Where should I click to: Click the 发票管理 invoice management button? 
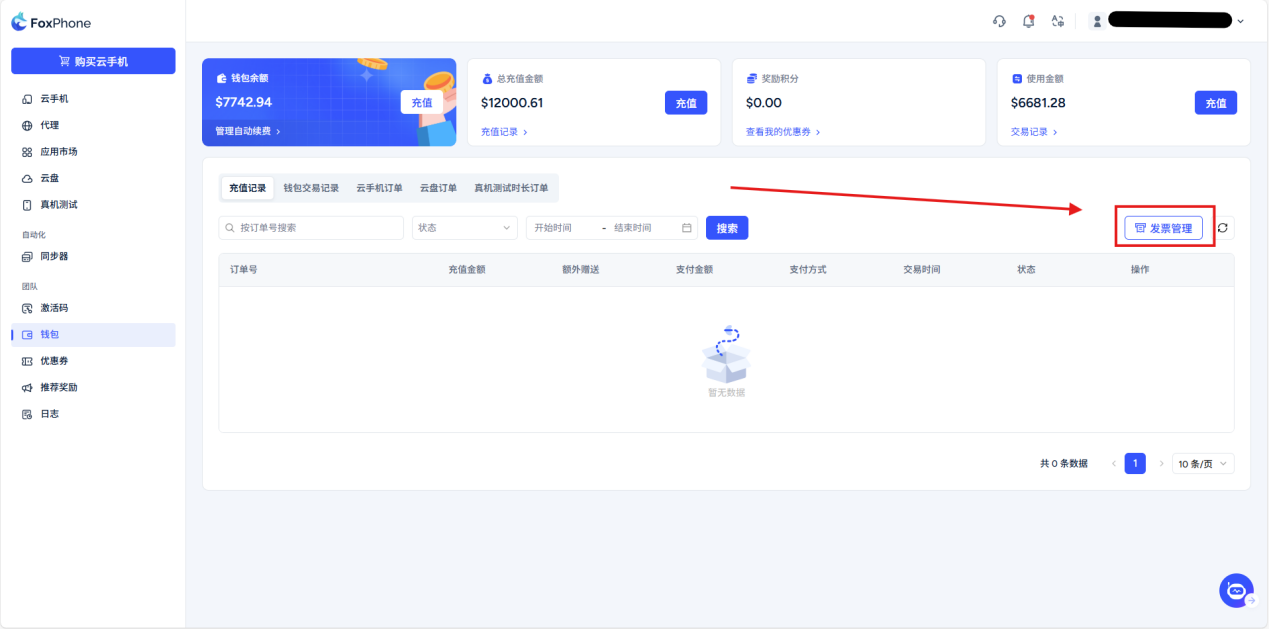1163,228
